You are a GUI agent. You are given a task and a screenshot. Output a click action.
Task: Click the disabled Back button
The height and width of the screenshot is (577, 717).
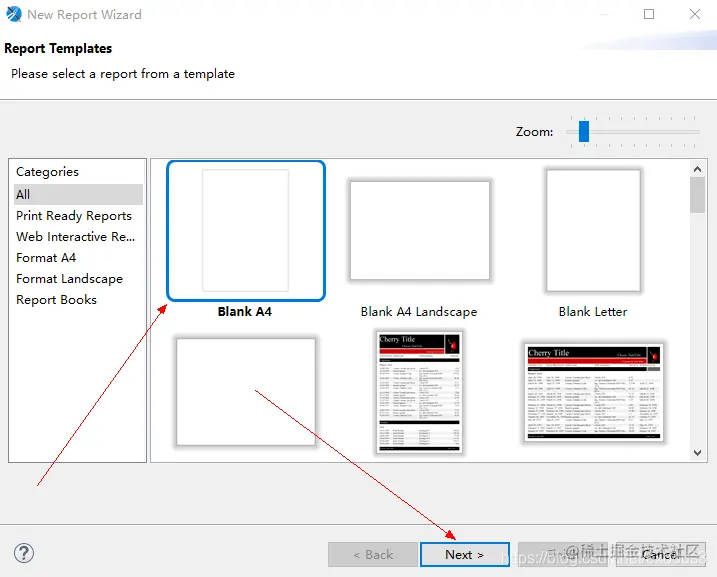[x=373, y=555]
